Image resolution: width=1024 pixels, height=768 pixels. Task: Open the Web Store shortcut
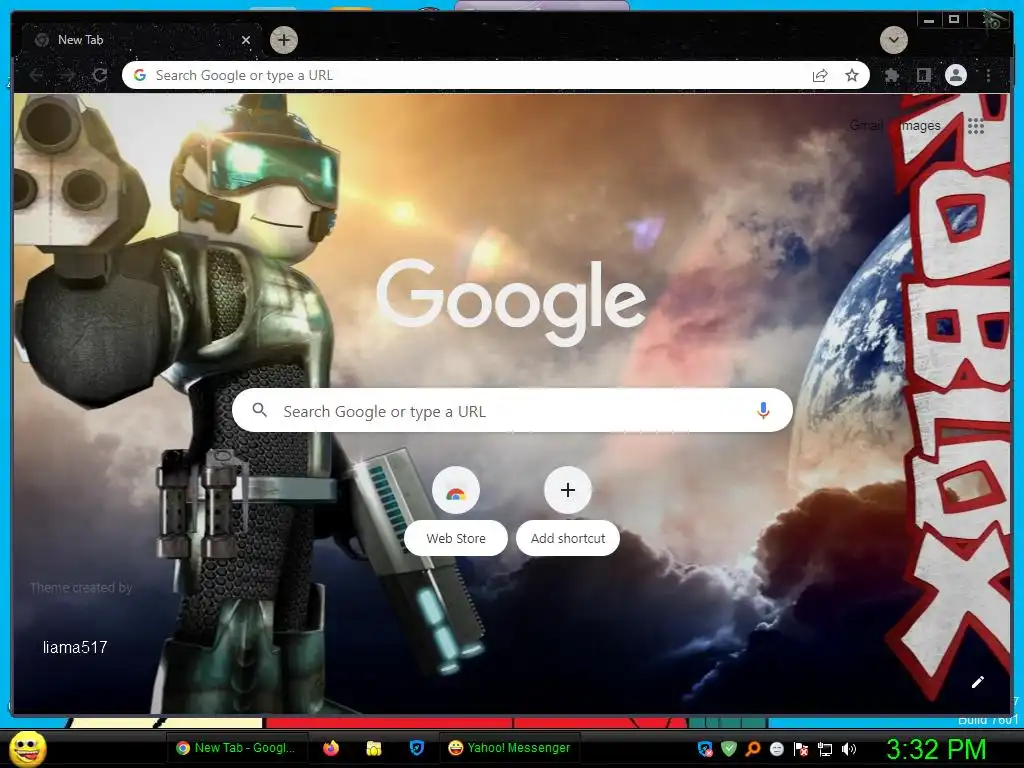click(456, 511)
